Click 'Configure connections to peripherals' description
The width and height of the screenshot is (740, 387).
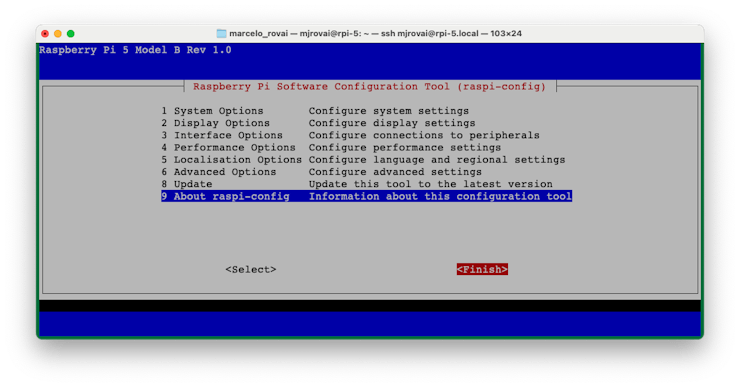pos(424,135)
